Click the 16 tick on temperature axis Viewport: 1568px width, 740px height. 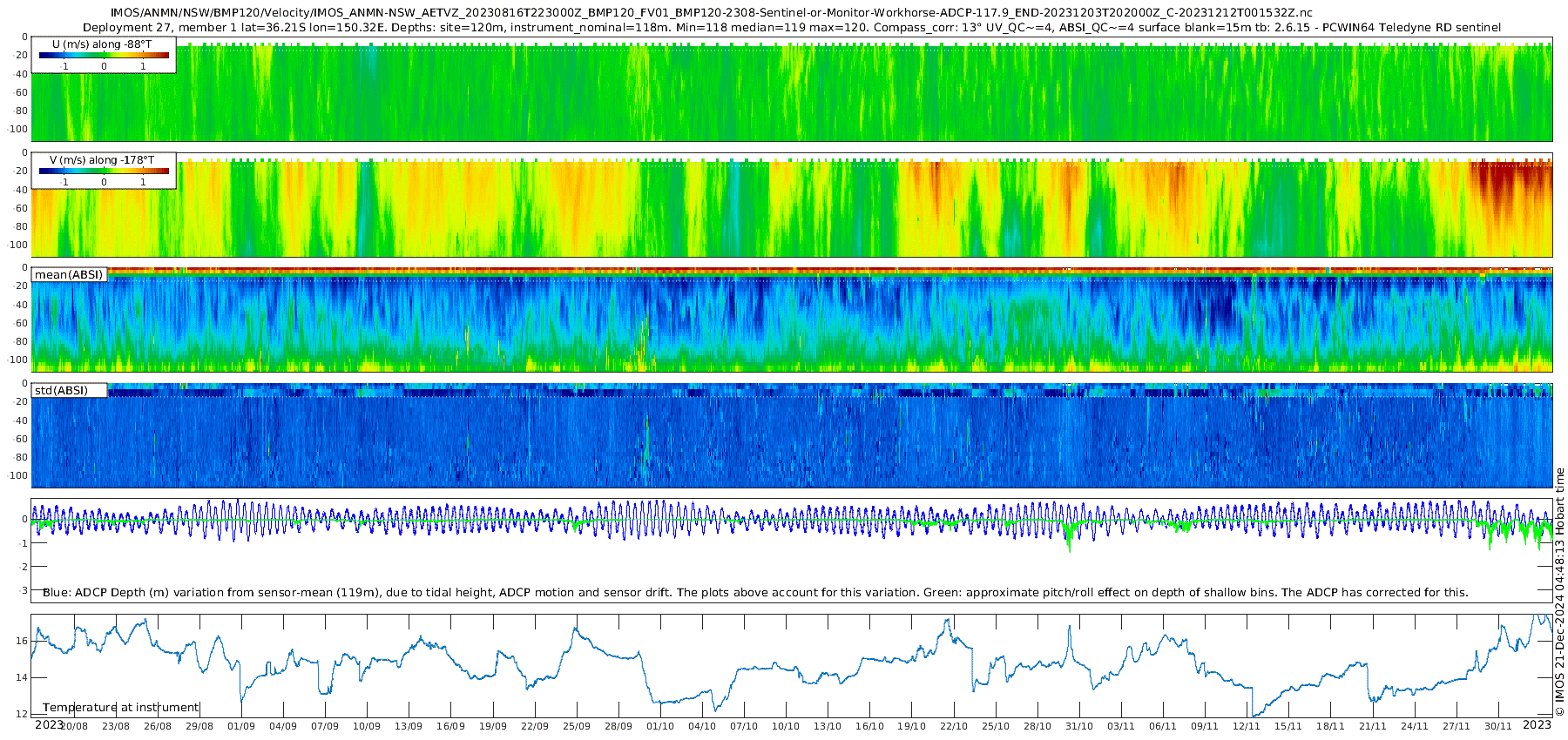point(22,641)
